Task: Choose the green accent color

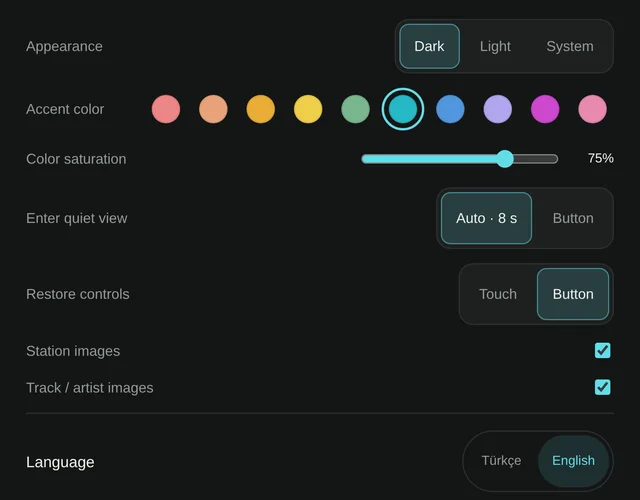Action: coord(356,109)
